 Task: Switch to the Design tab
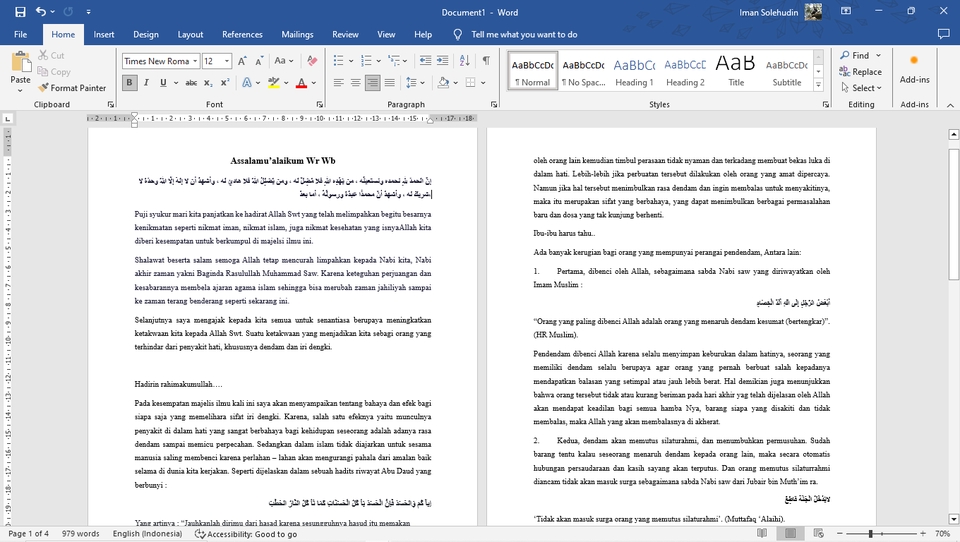tap(146, 34)
